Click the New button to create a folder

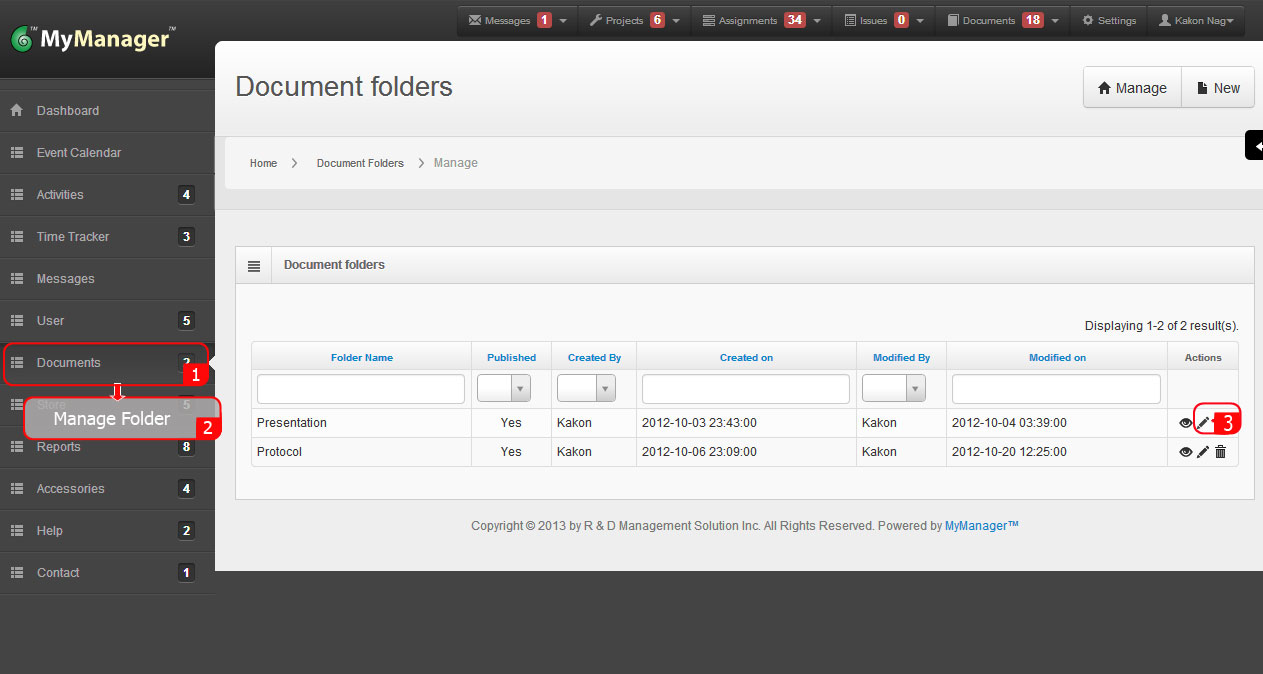coord(1217,87)
